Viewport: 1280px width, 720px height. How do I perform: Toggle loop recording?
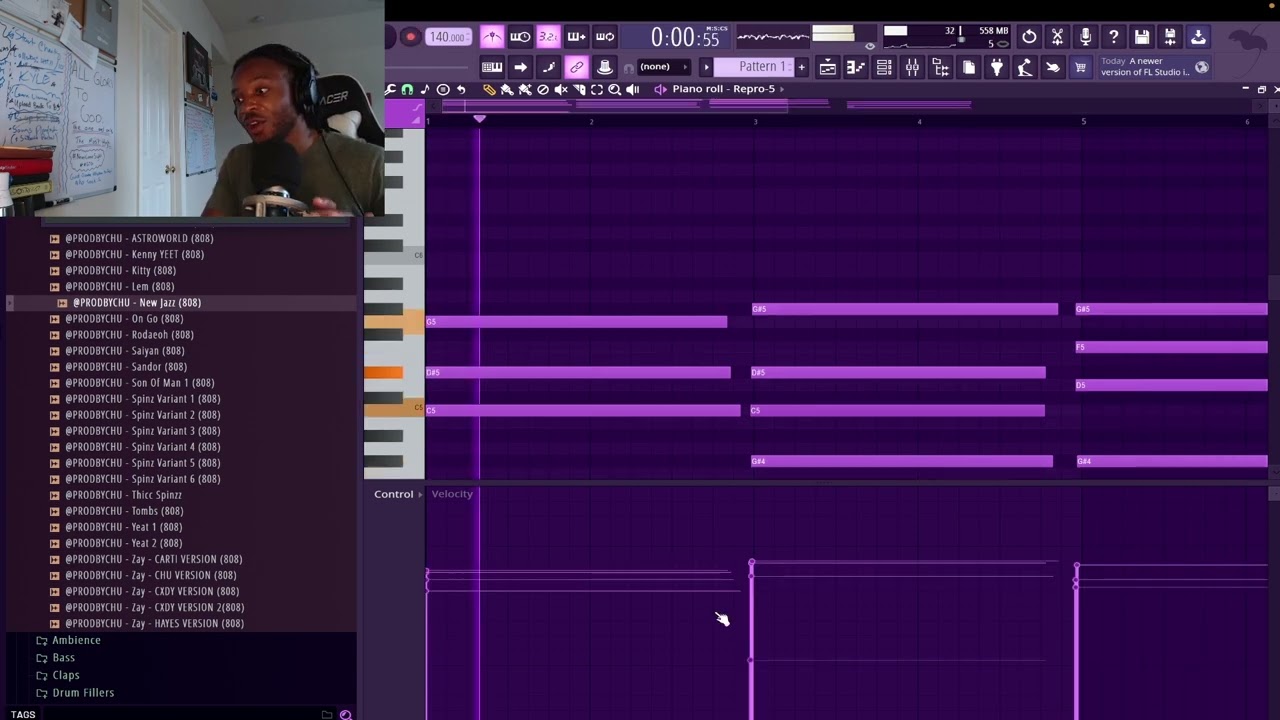(605, 37)
